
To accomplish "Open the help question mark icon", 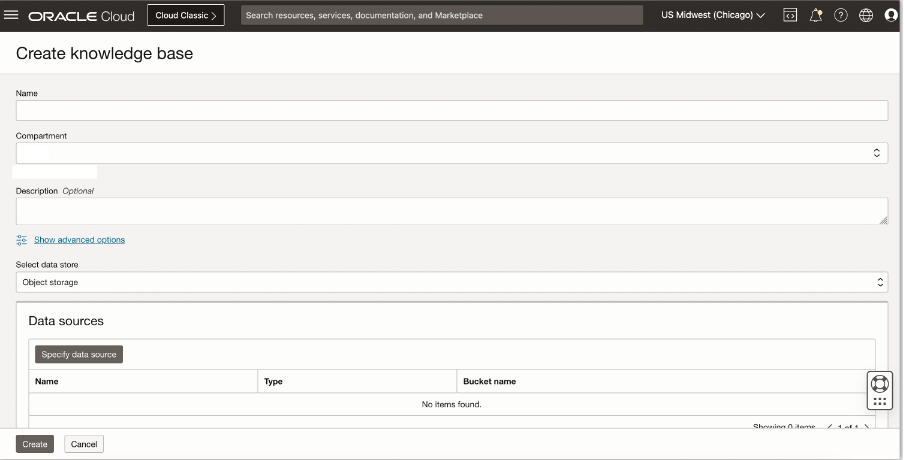I will [840, 16].
